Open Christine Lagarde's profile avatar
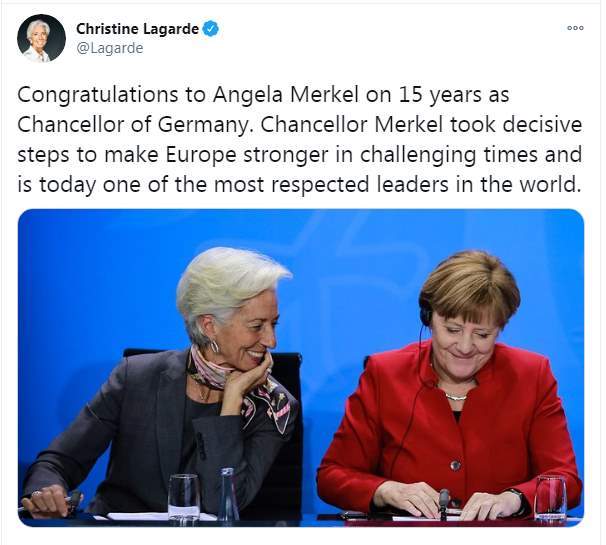606x545 pixels. click(41, 38)
